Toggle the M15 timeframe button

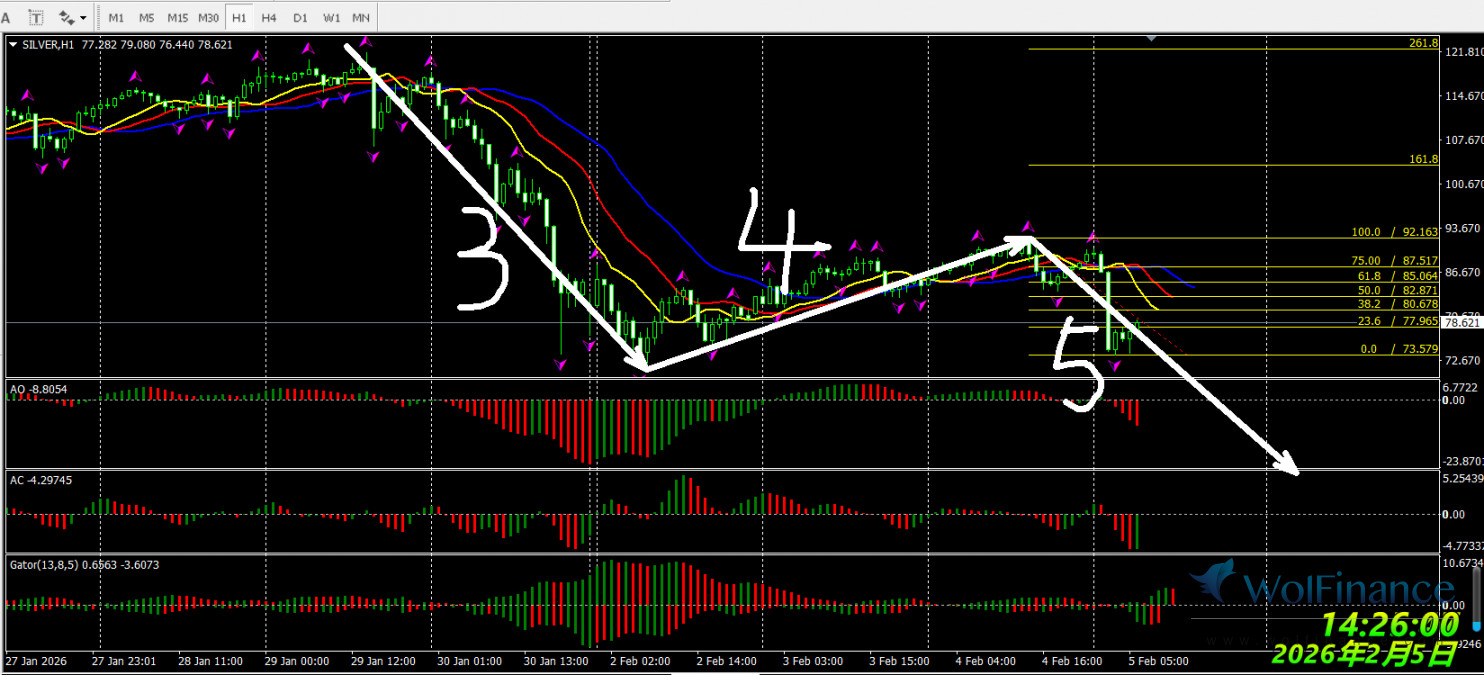tap(177, 17)
